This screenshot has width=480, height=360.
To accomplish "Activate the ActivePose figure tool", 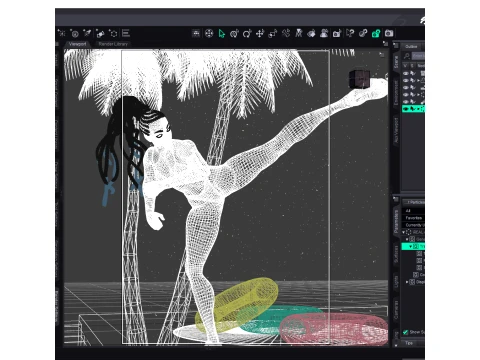I will point(286,34).
